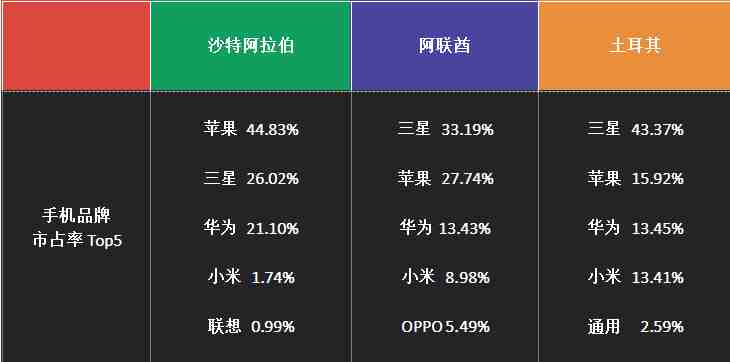Click the 手机品牌 市占率 Top5 label

[x=77, y=228]
